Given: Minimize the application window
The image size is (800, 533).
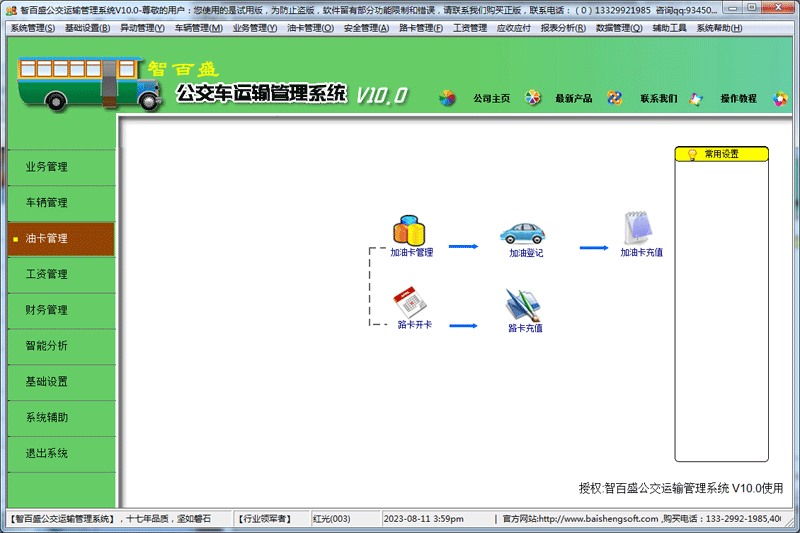Looking at the screenshot, I should tap(732, 9).
